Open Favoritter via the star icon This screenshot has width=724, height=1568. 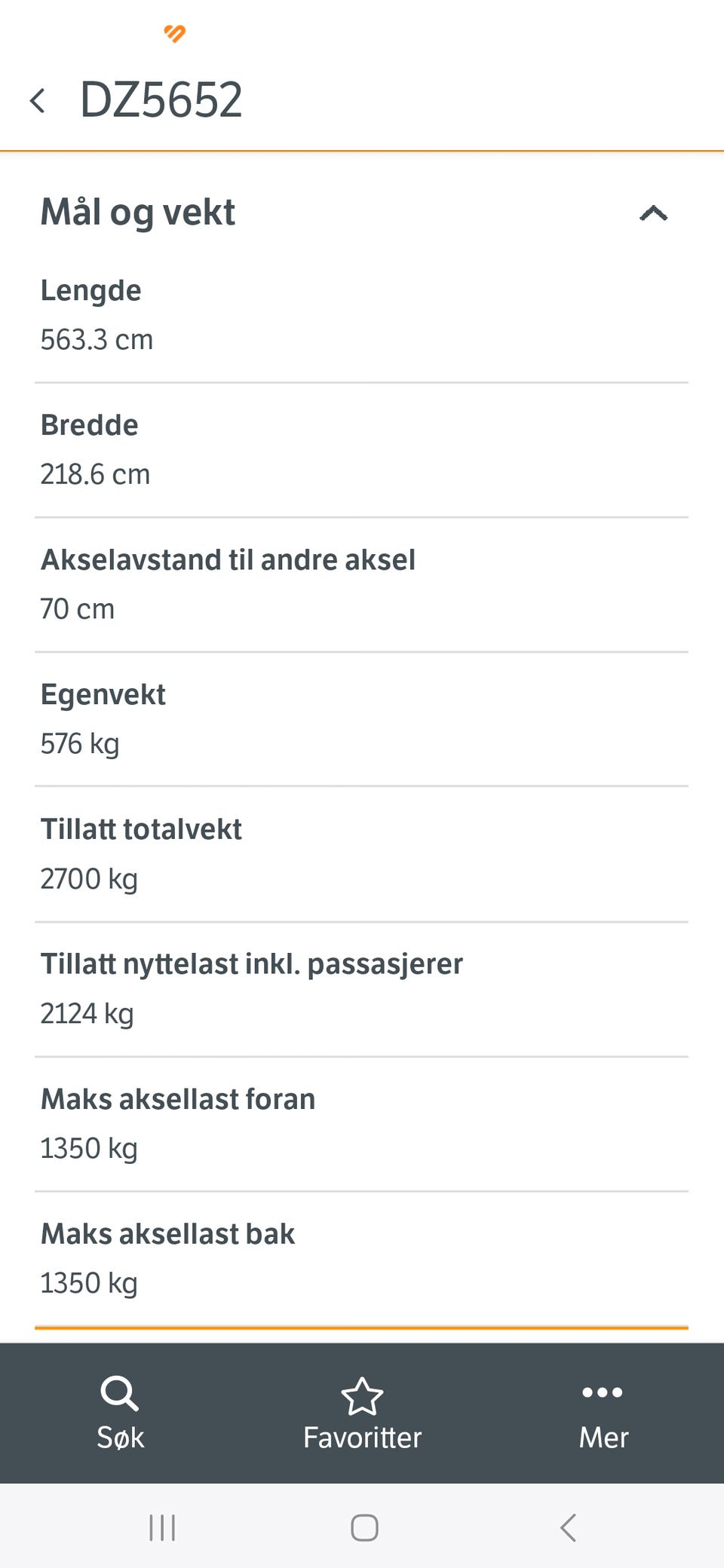click(362, 1396)
